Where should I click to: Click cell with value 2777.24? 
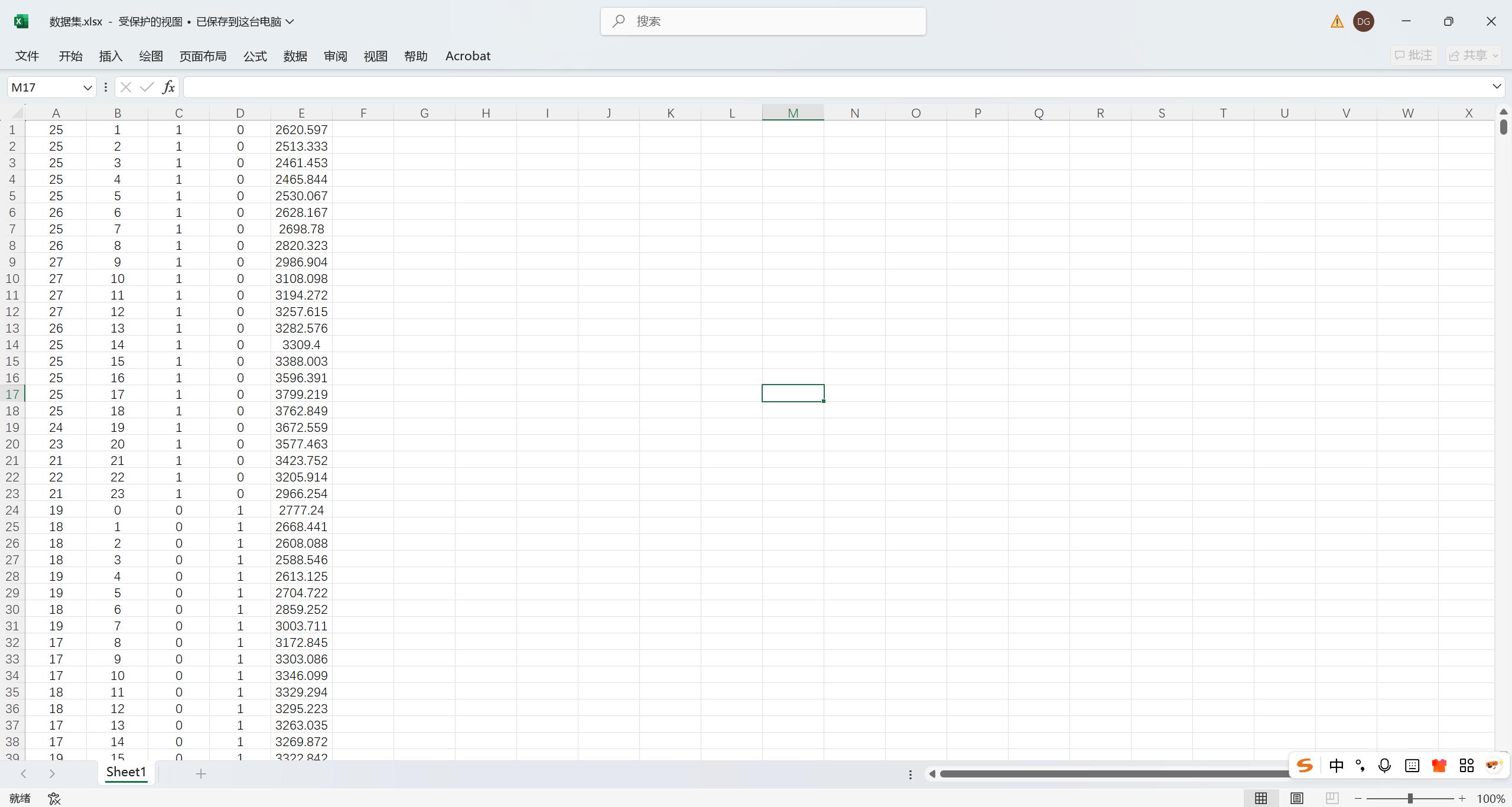[301, 510]
